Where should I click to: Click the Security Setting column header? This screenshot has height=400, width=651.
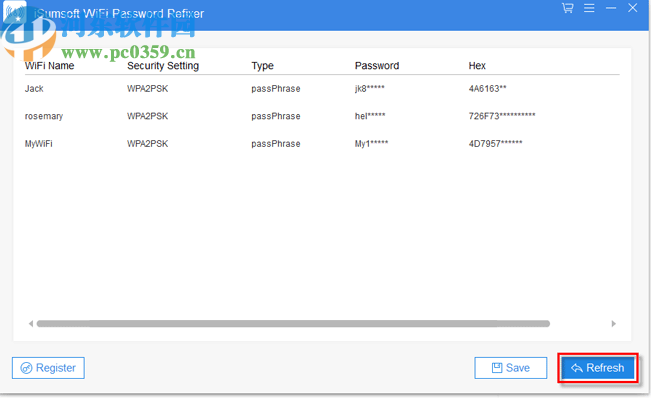[163, 66]
